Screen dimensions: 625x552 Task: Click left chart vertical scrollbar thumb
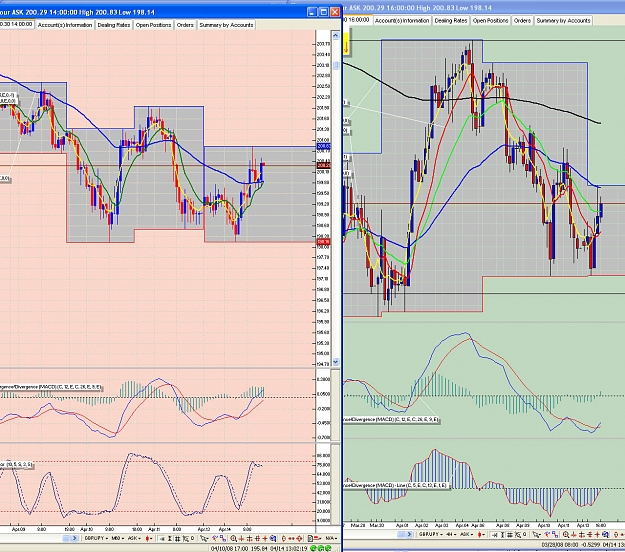[x=336, y=65]
